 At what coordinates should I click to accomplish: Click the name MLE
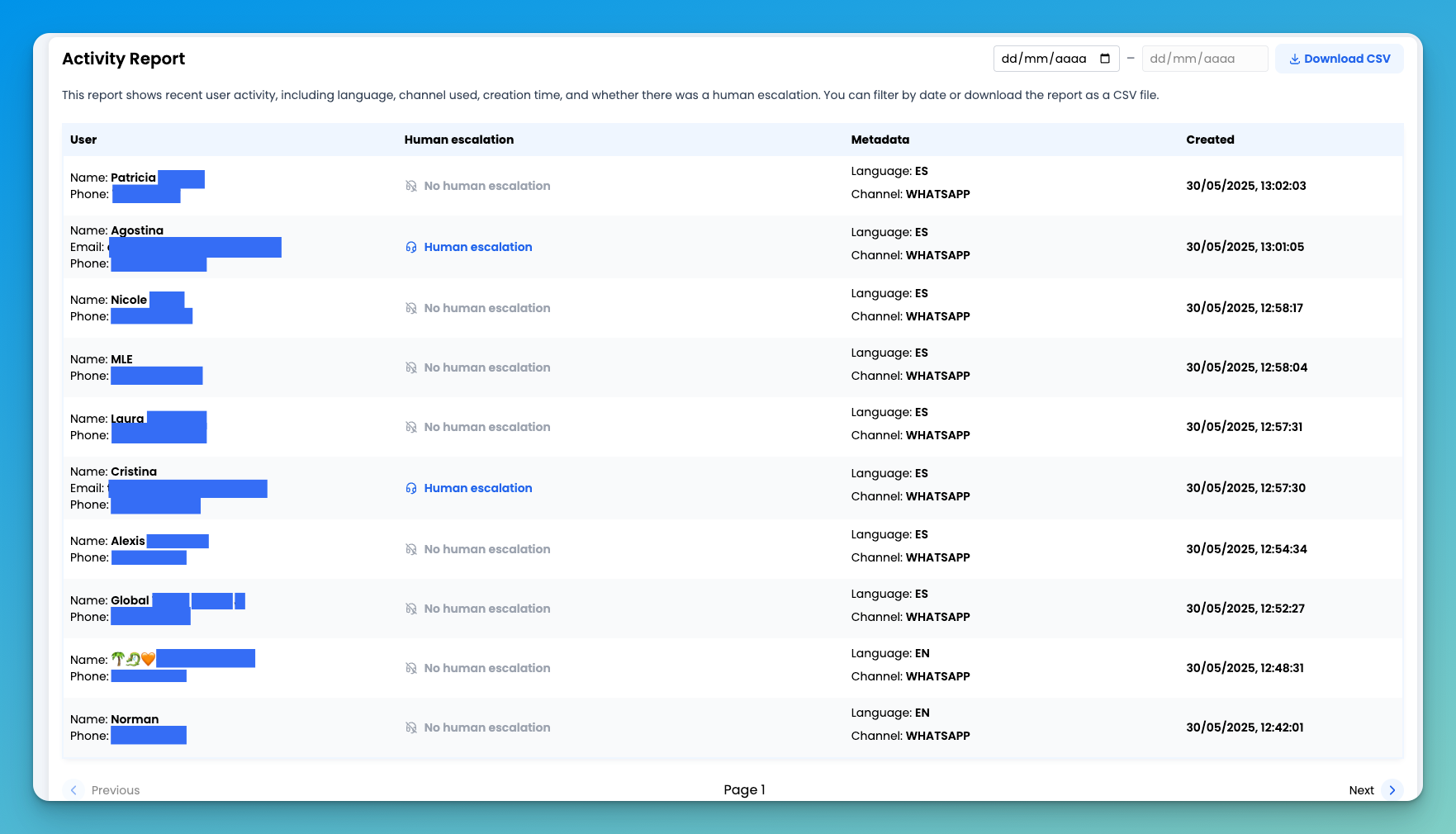[122, 359]
